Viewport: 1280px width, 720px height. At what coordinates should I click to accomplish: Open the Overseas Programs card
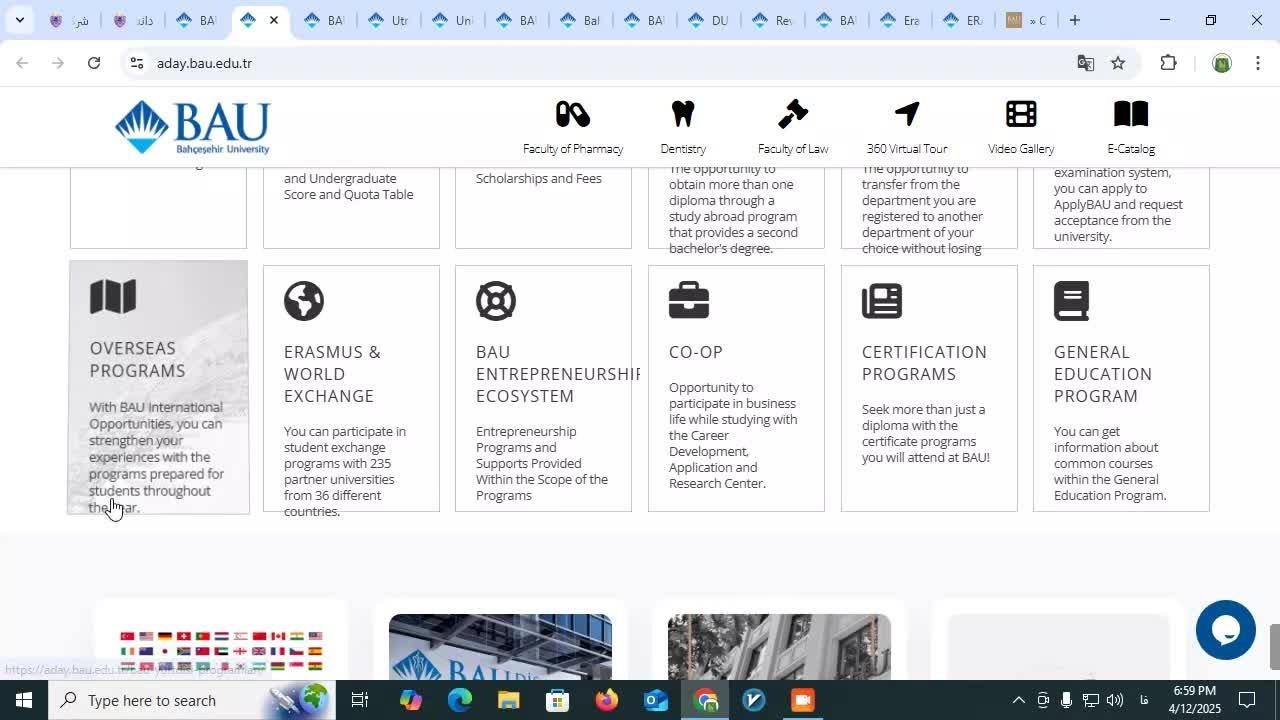(x=158, y=388)
